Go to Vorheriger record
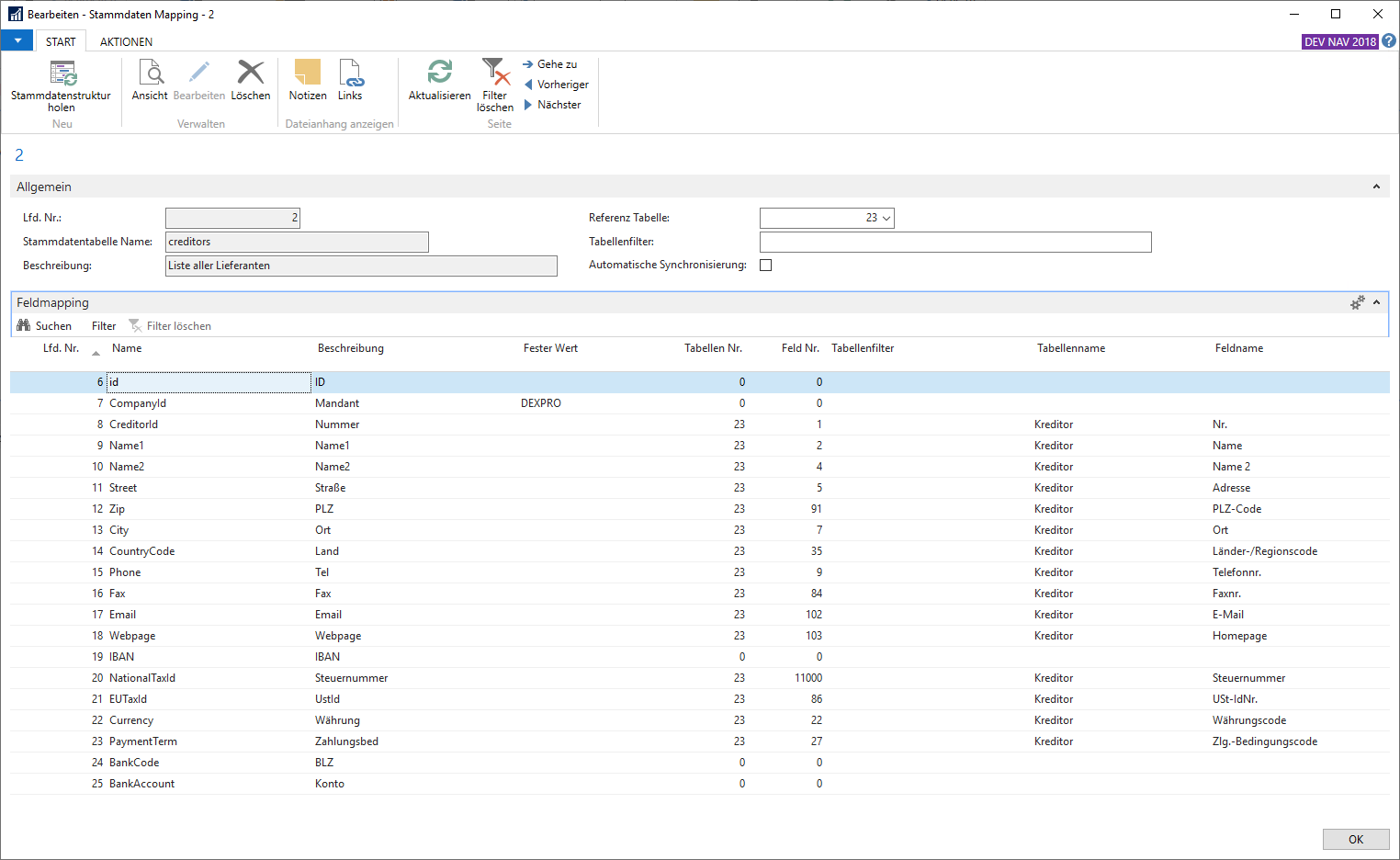 pyautogui.click(x=556, y=85)
